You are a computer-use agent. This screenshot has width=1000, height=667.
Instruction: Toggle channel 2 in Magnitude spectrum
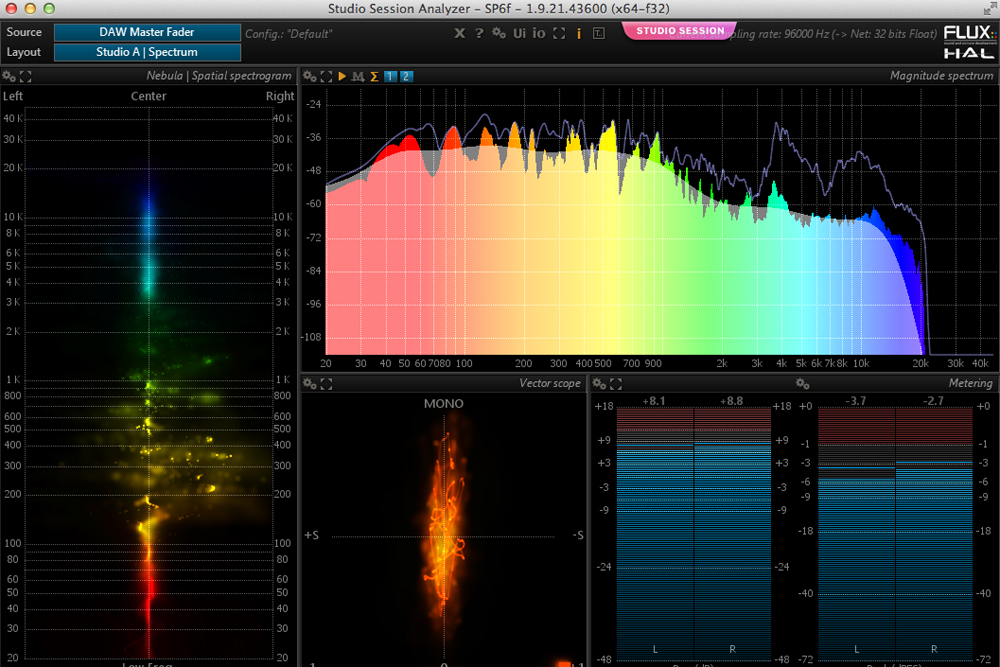(407, 76)
